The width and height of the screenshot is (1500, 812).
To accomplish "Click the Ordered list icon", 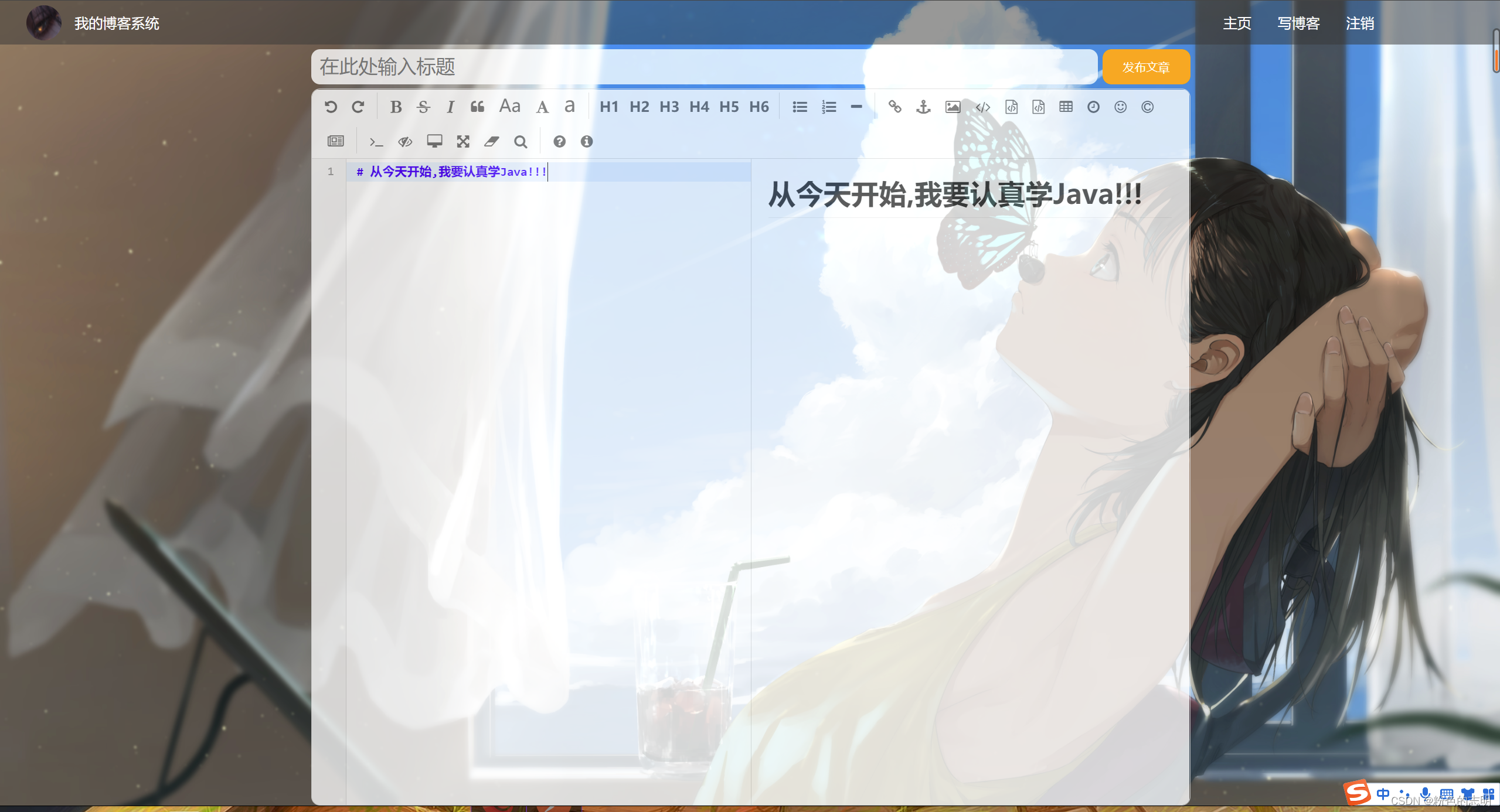I will 828,108.
